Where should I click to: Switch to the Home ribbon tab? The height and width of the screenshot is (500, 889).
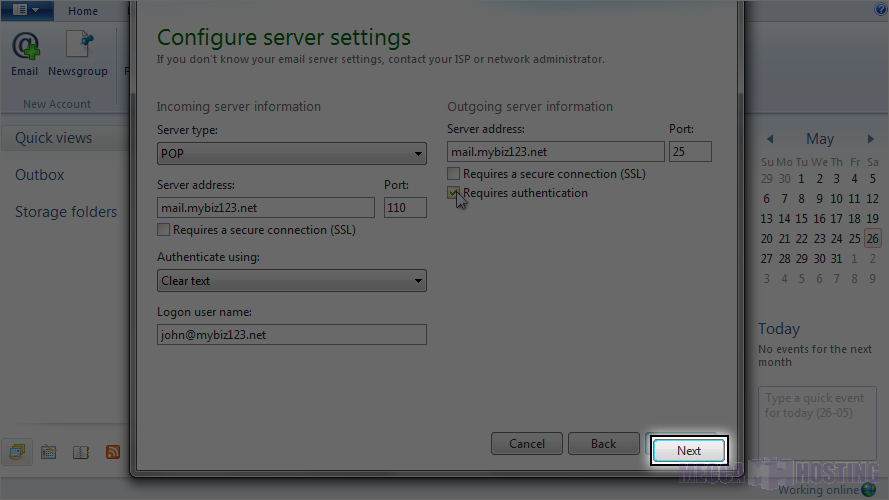point(83,11)
